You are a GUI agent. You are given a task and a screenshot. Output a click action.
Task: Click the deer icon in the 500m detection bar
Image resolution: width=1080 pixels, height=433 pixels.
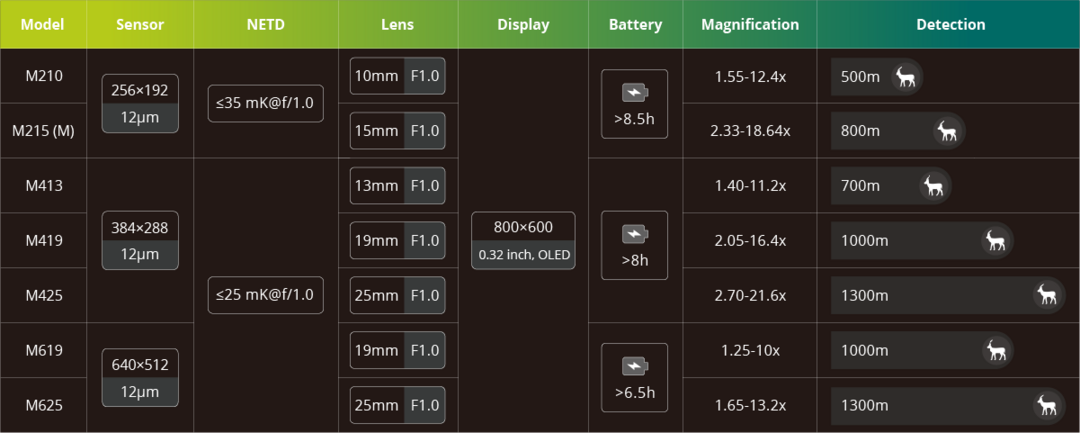[907, 77]
